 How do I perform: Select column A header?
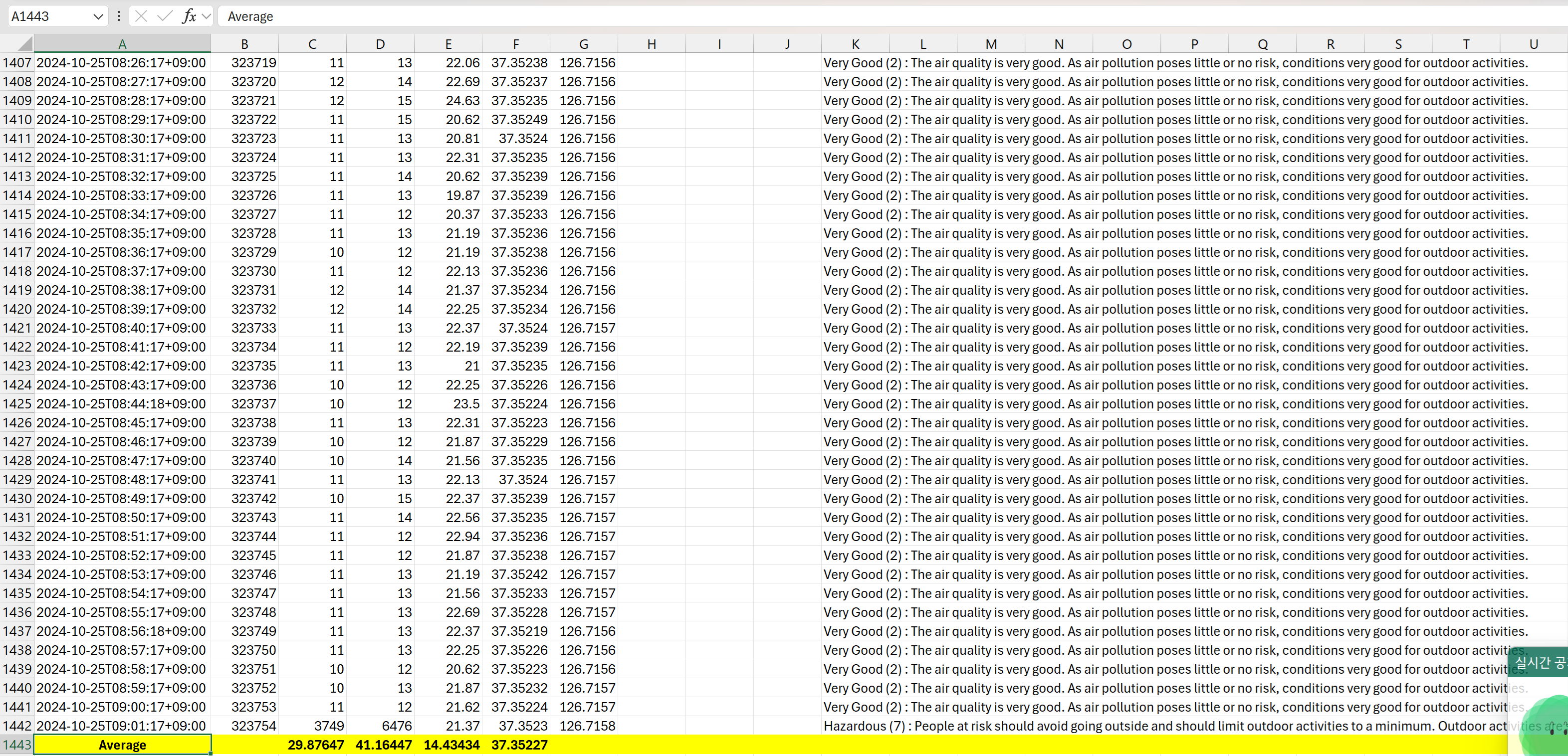(x=122, y=44)
